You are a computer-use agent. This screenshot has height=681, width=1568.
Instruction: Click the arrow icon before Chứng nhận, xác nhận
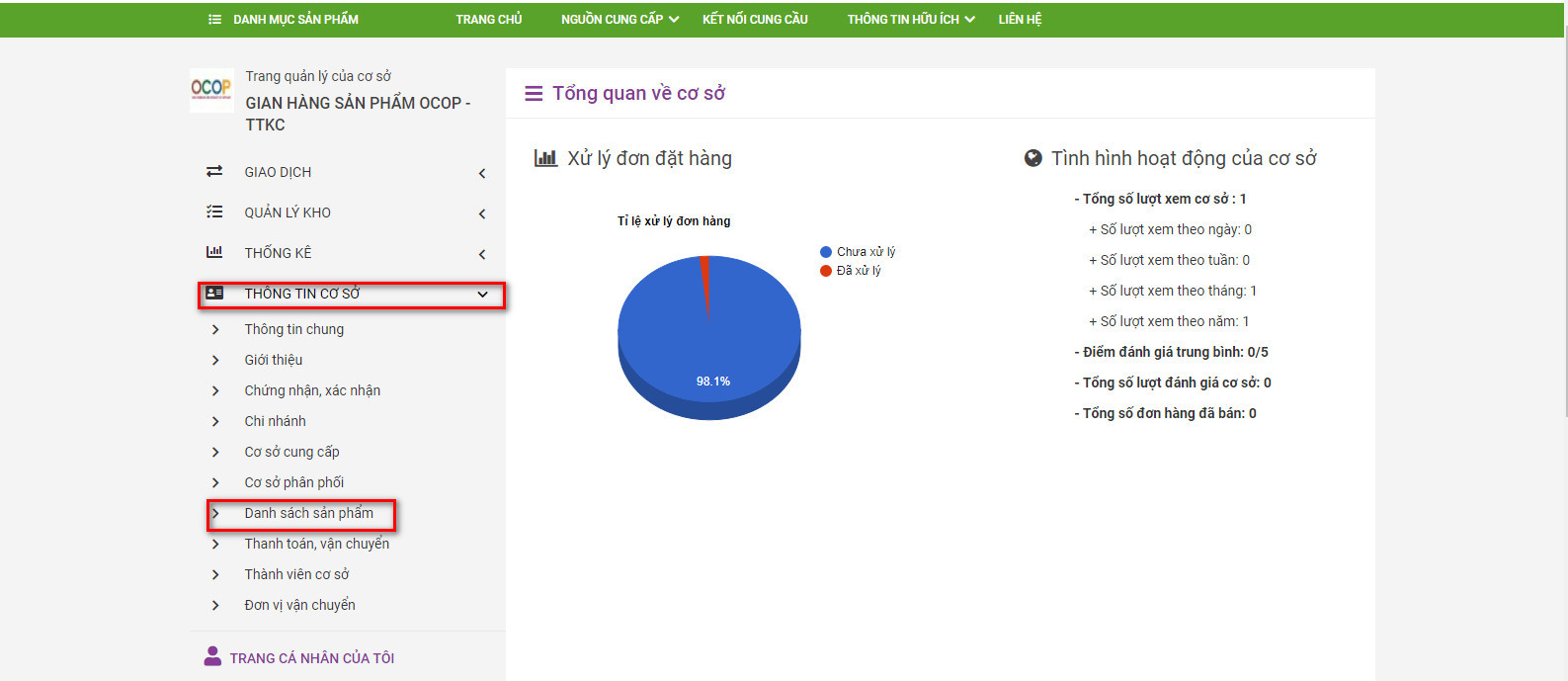tap(215, 390)
